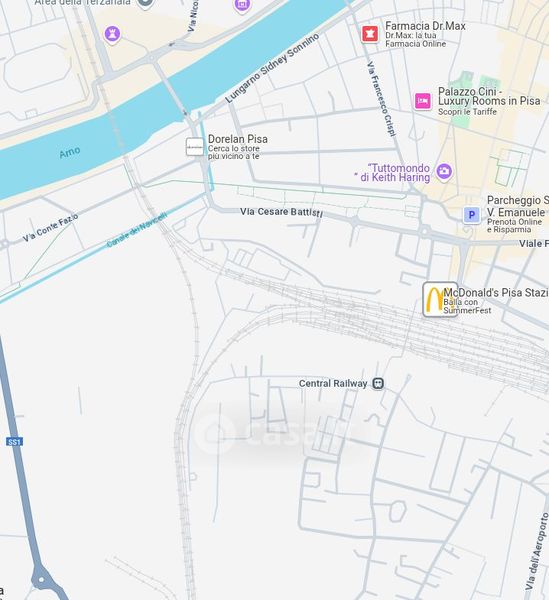Click the Lungarno Sidney Sonnino street label
Screen dimensions: 549x600
[x=272, y=68]
